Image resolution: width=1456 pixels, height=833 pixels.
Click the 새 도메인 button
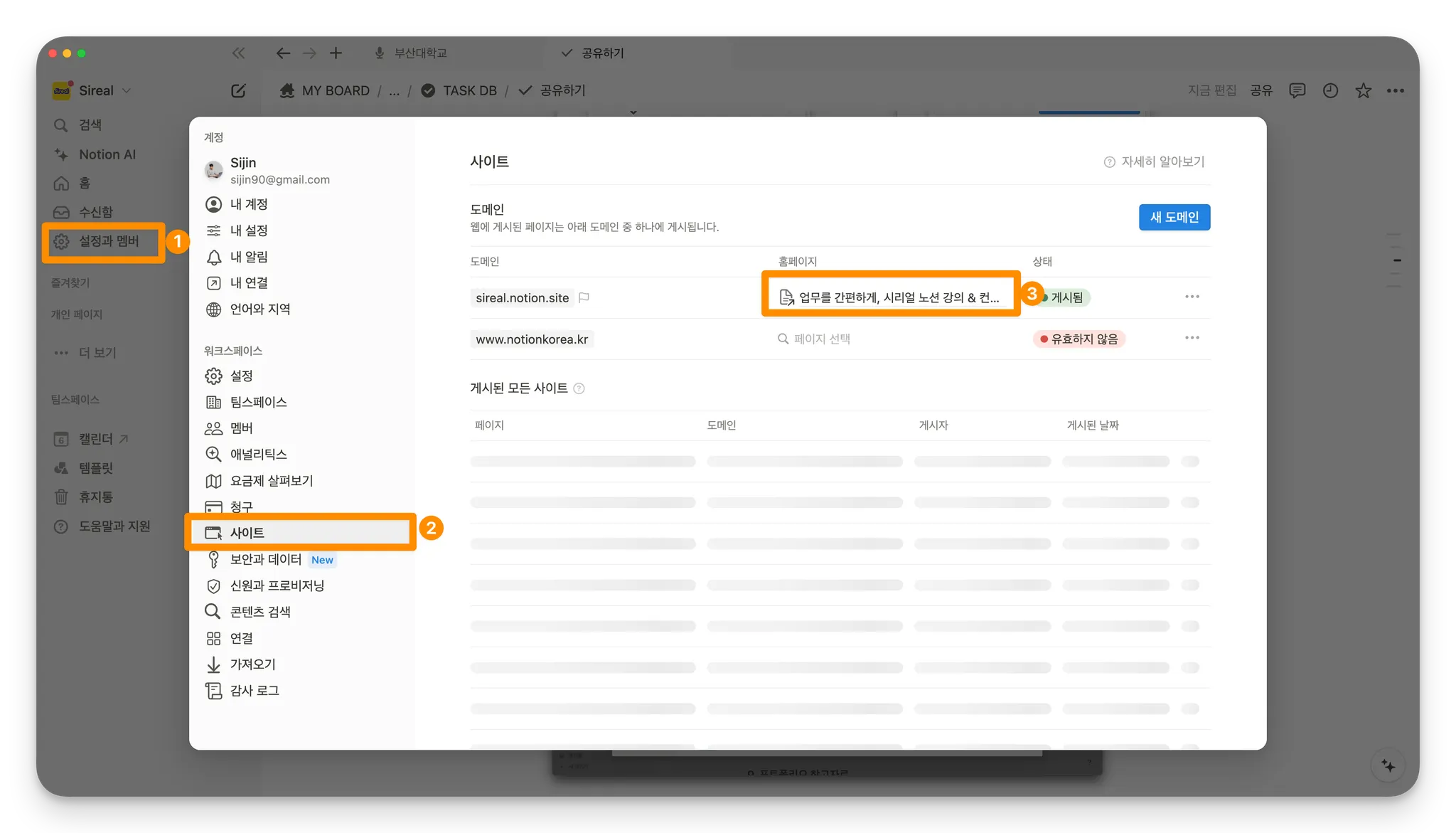click(x=1174, y=217)
